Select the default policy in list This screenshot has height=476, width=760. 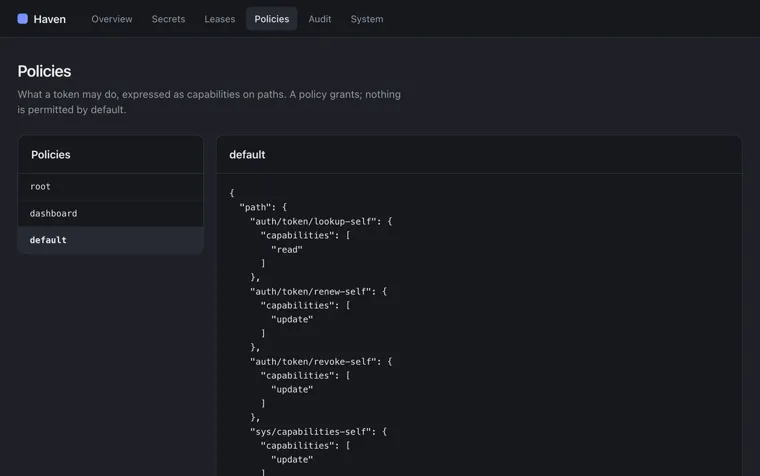(x=111, y=240)
